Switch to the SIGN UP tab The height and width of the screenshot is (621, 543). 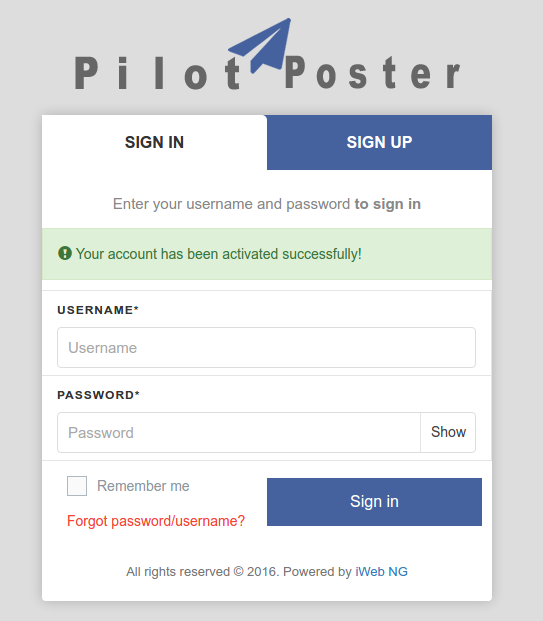coord(379,142)
